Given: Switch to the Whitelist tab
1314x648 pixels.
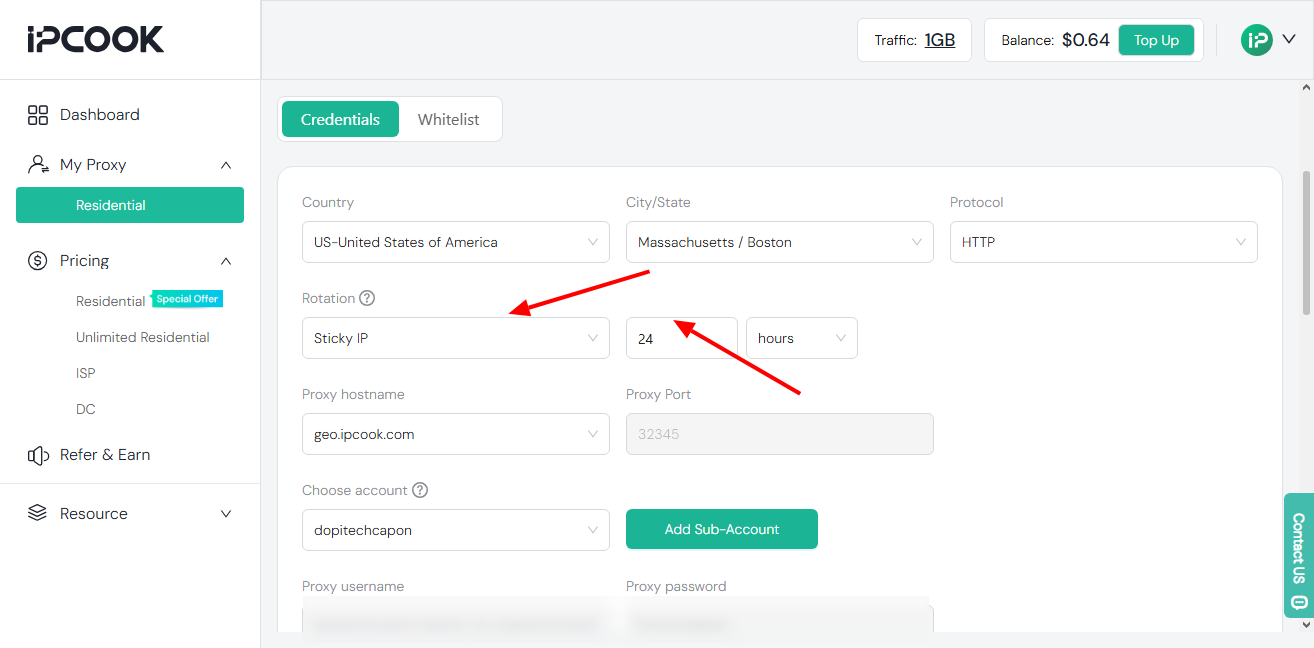Looking at the screenshot, I should [448, 119].
